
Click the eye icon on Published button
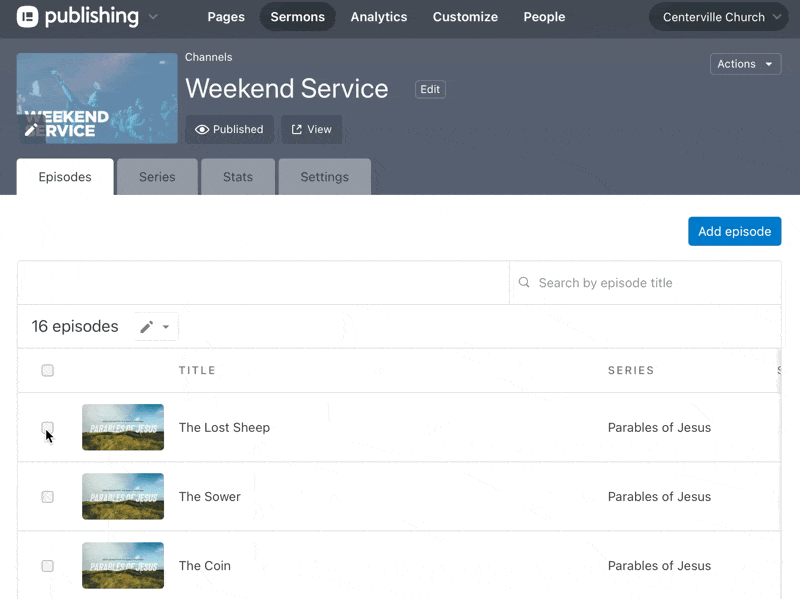click(202, 130)
